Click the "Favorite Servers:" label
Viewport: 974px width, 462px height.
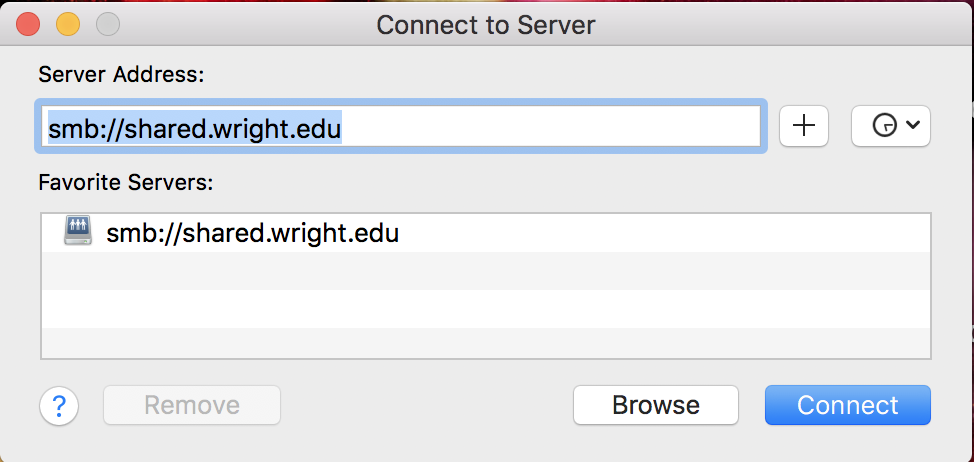point(126,183)
